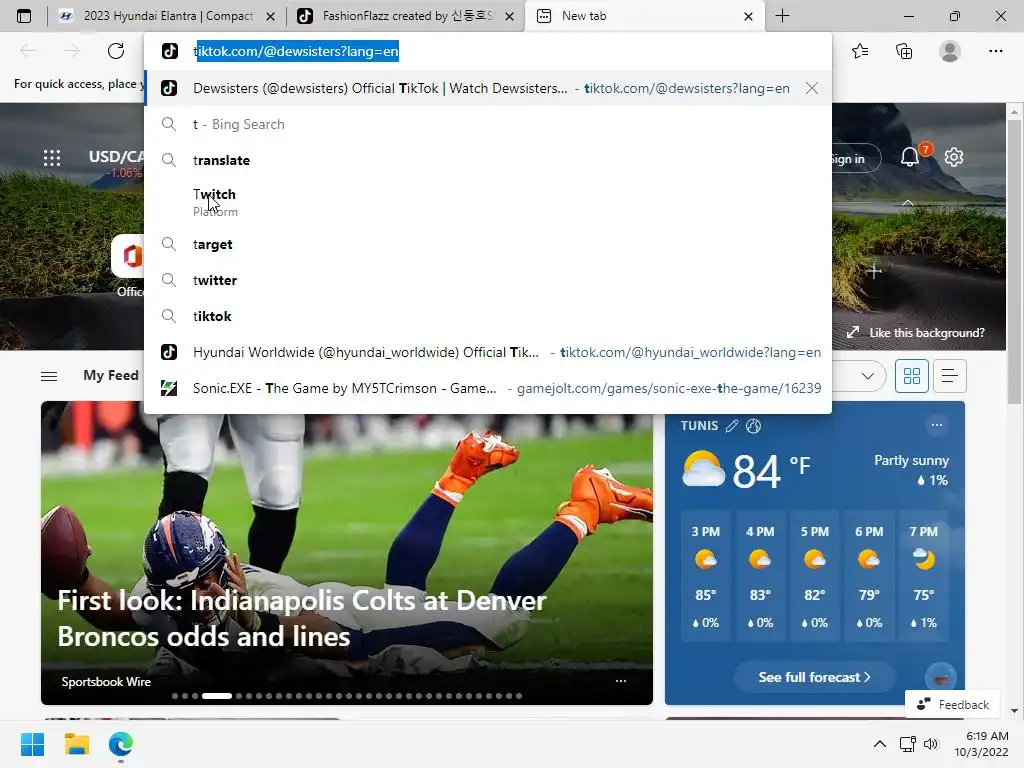
Task: Open the network status tray icon
Action: click(x=908, y=744)
